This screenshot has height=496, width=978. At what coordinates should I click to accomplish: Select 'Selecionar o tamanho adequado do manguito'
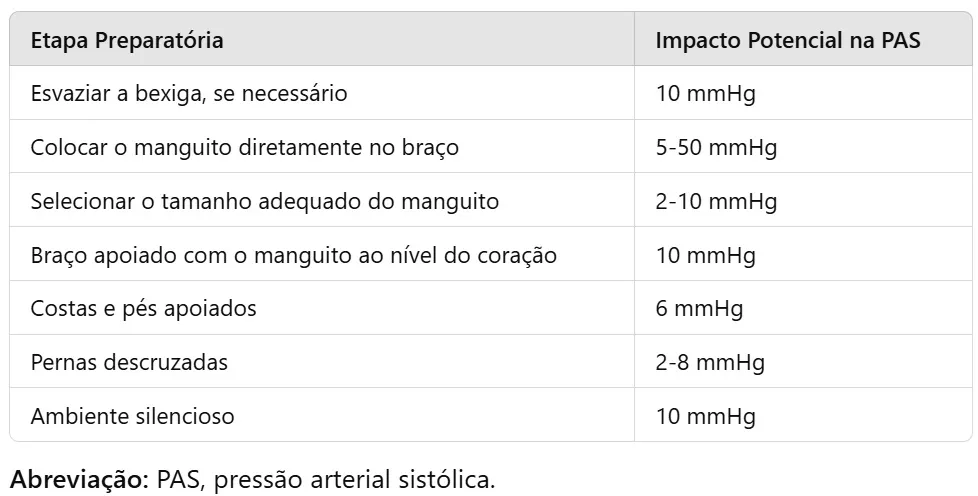point(265,201)
